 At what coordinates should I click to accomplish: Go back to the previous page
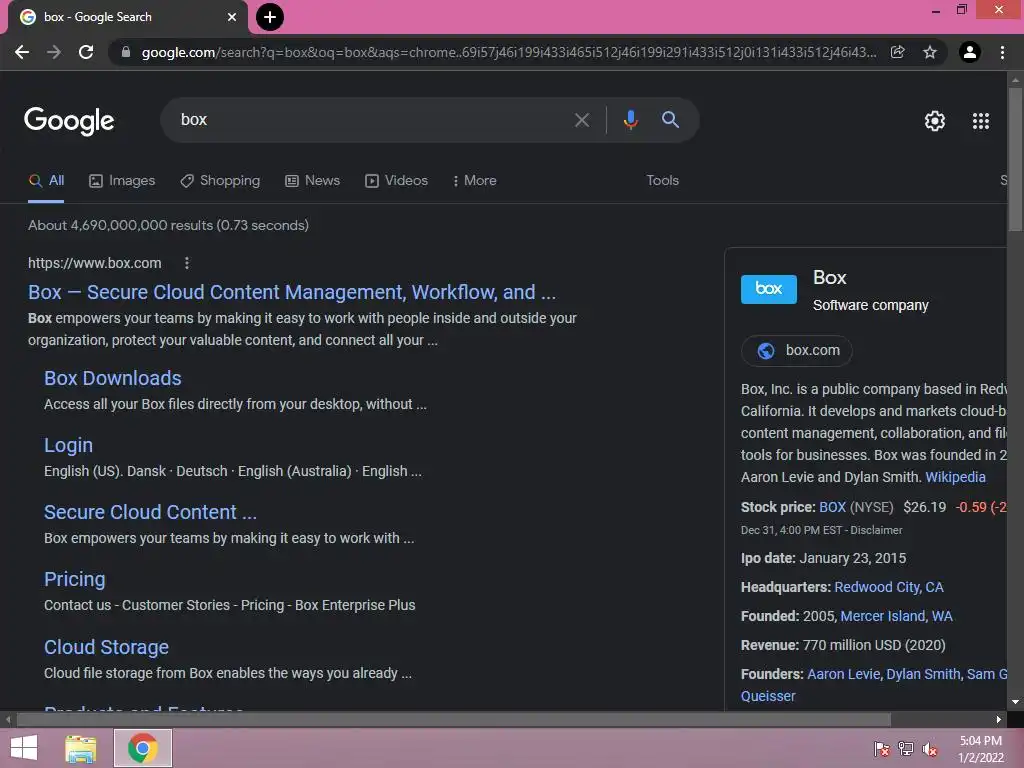[x=22, y=52]
